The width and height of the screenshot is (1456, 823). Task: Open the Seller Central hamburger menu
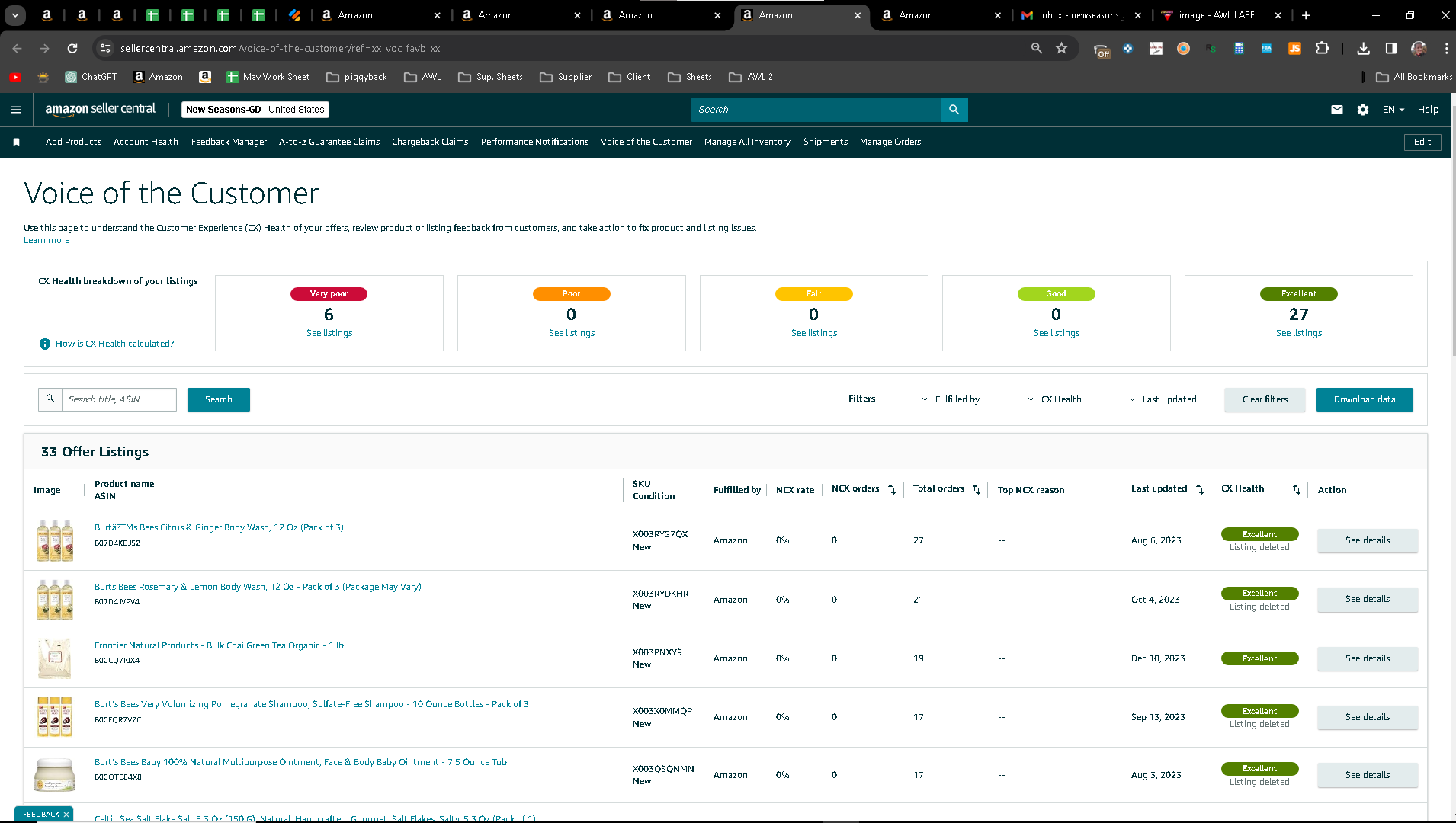(16, 110)
